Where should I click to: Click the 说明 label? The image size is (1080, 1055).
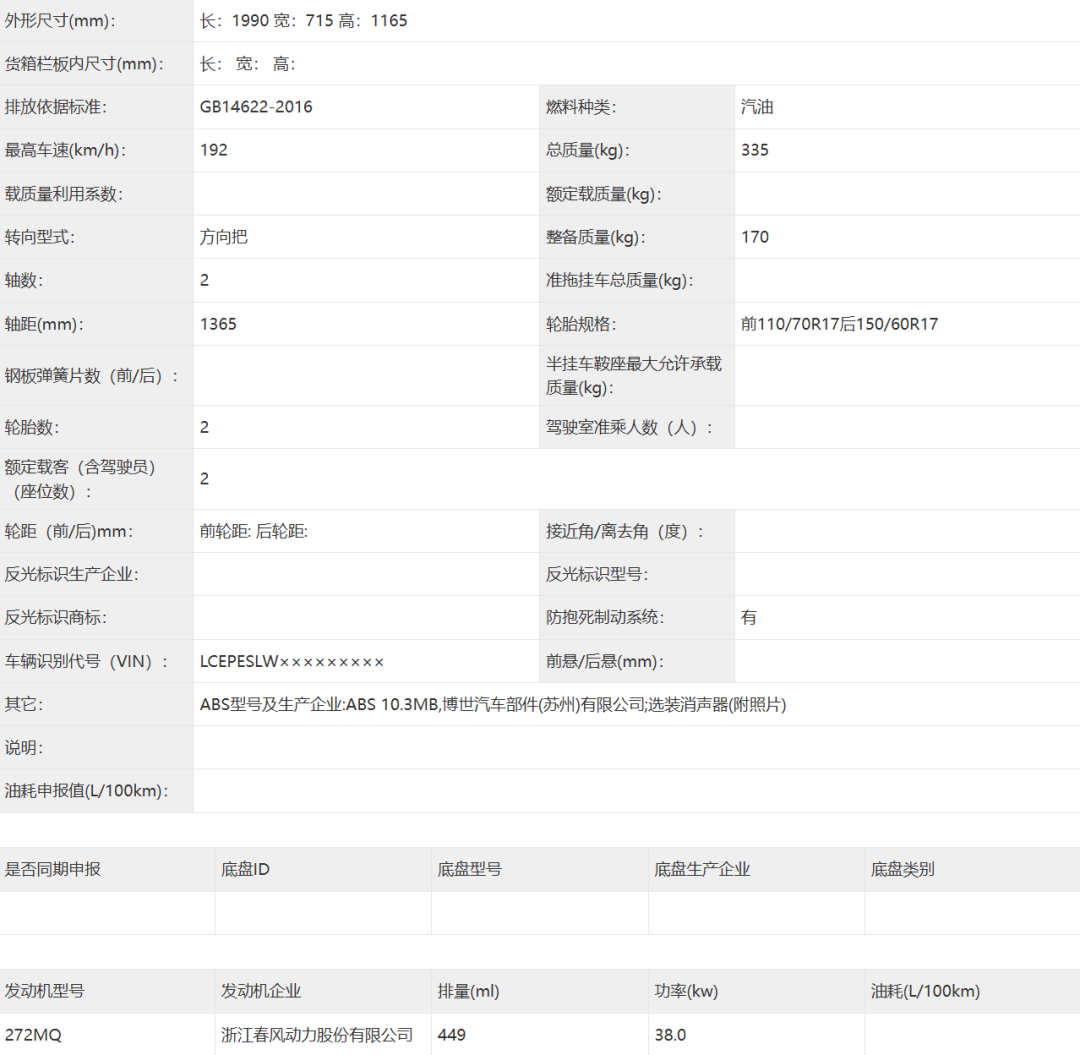click(x=23, y=747)
